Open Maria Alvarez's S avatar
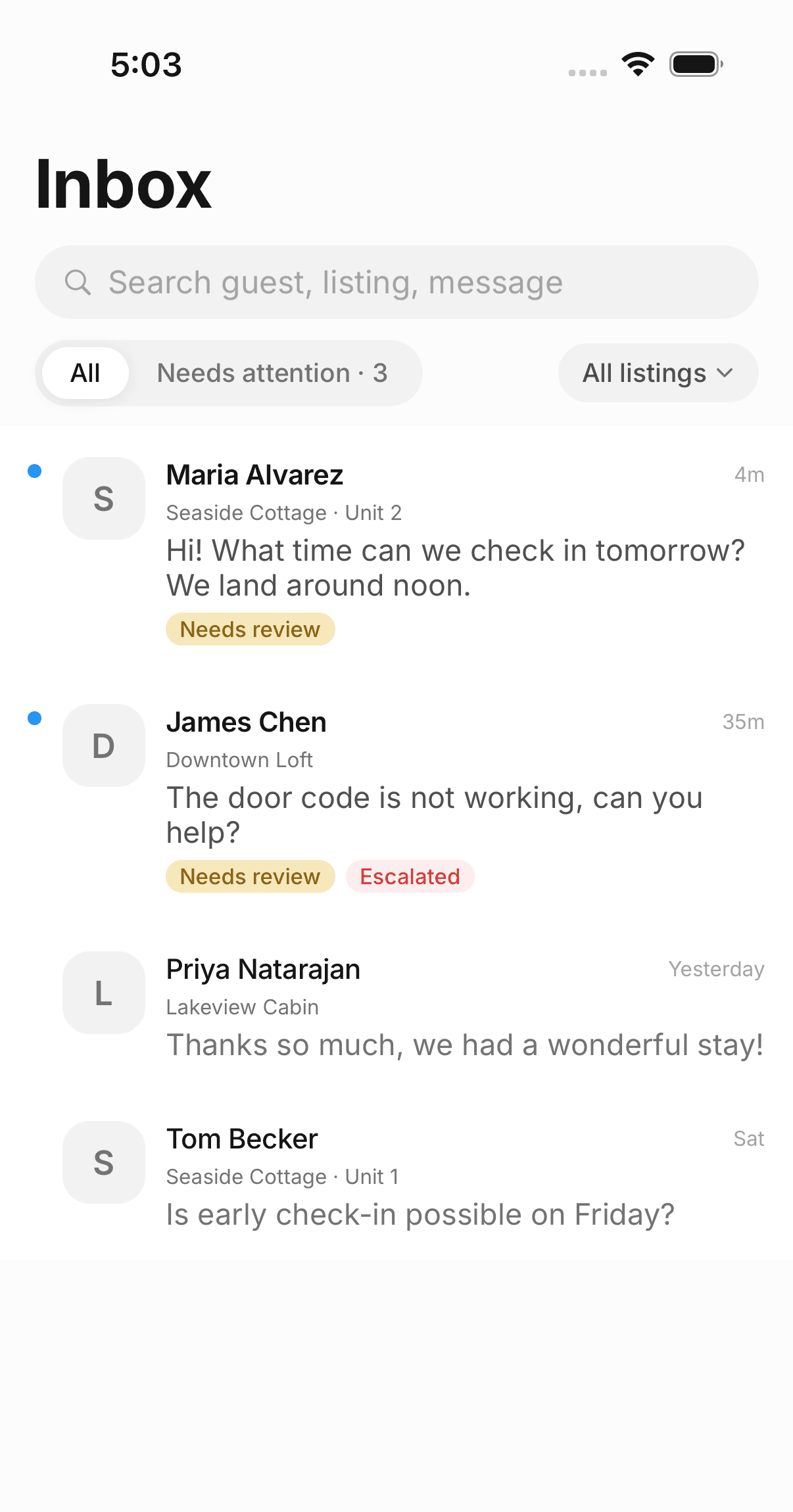The image size is (793, 1512). [x=104, y=498]
